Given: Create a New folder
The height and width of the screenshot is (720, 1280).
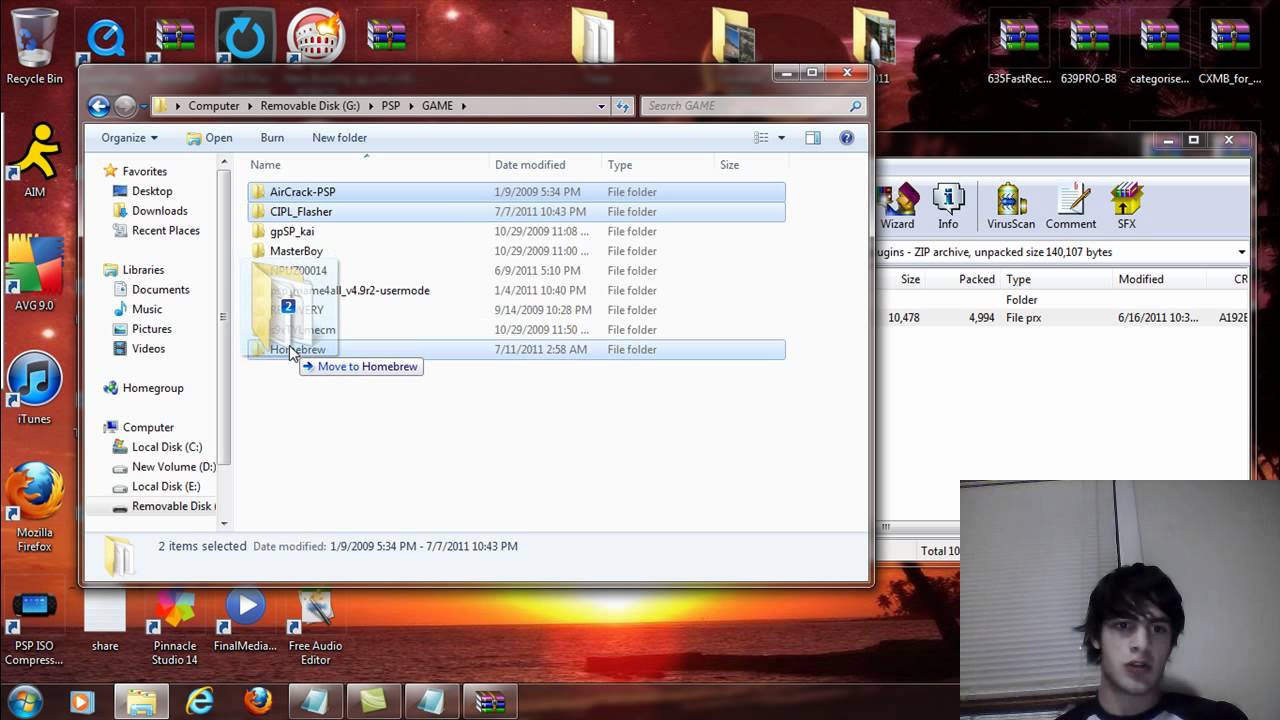Looking at the screenshot, I should coord(339,138).
